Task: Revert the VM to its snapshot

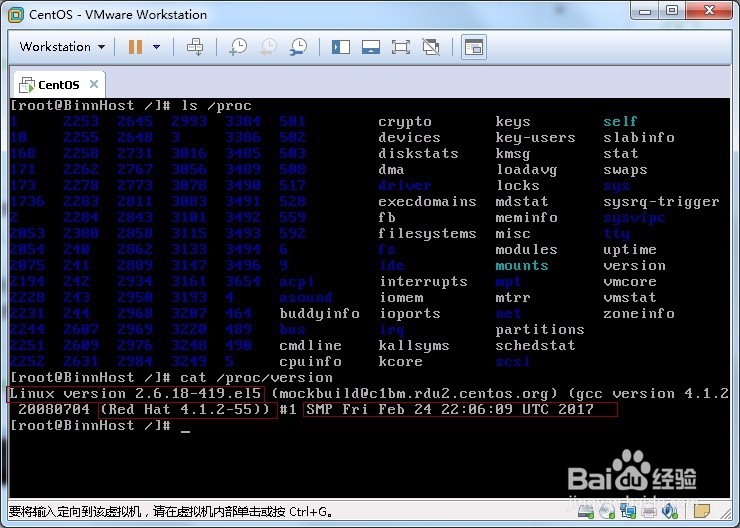Action: pos(269,47)
